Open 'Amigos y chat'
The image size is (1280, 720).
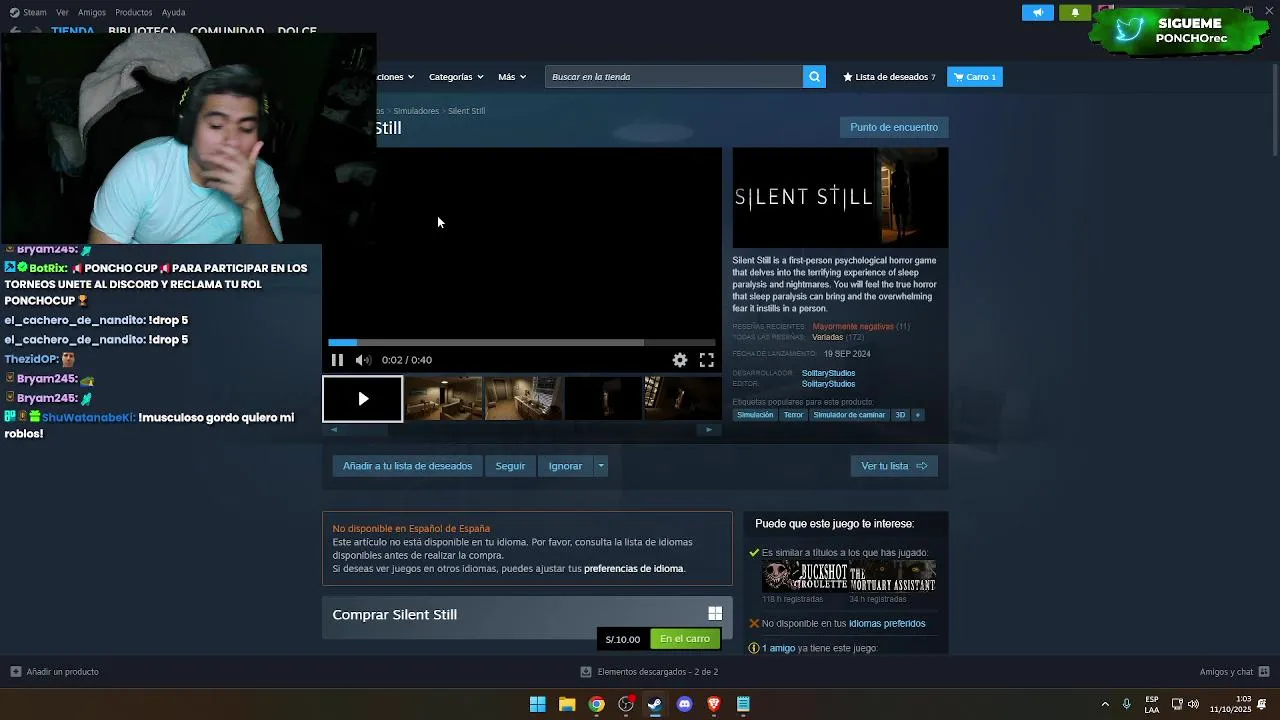click(x=1235, y=672)
